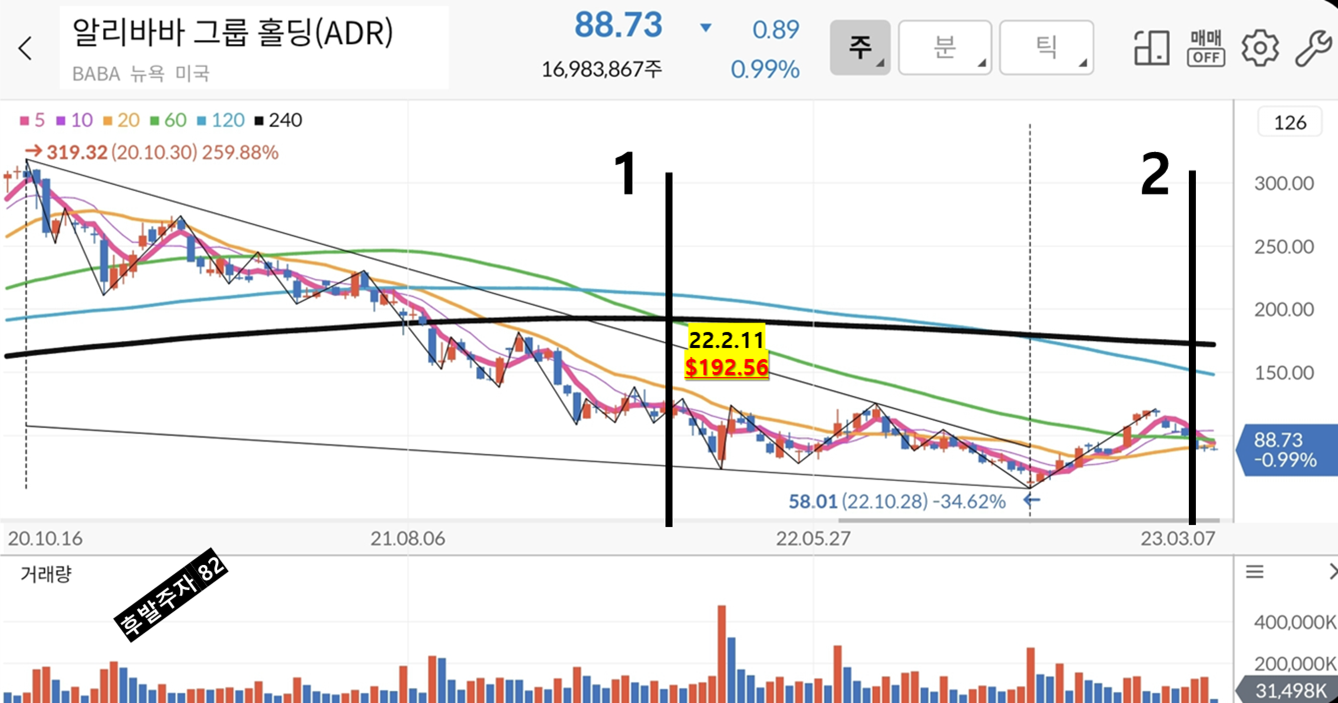This screenshot has width=1338, height=703.
Task: Toggle the 5 moving average legend
Action: pos(33,120)
